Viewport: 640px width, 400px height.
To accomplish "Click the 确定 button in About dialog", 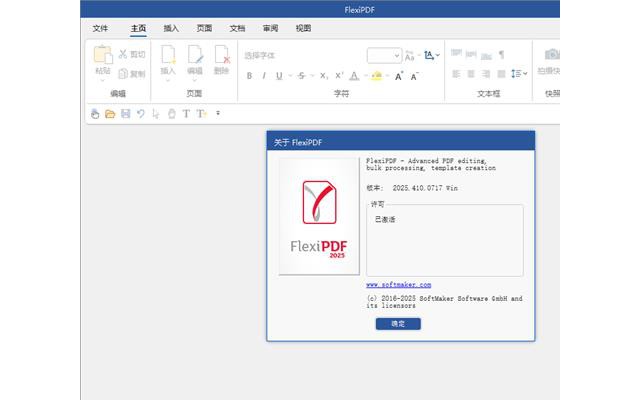I will (x=398, y=324).
